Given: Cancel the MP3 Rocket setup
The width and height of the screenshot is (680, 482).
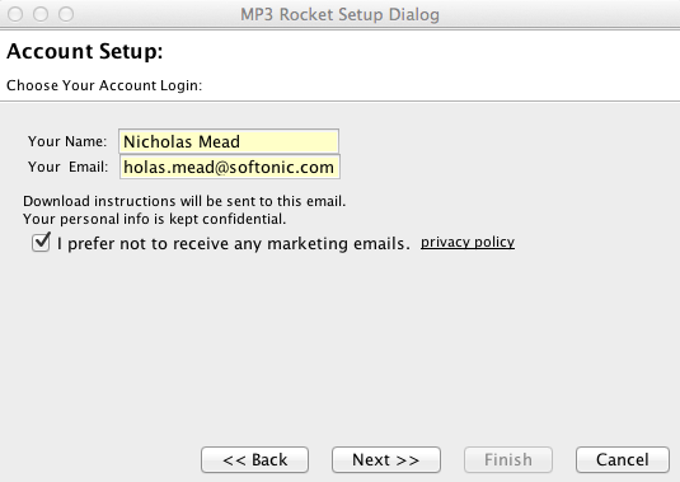Looking at the screenshot, I should point(622,460).
